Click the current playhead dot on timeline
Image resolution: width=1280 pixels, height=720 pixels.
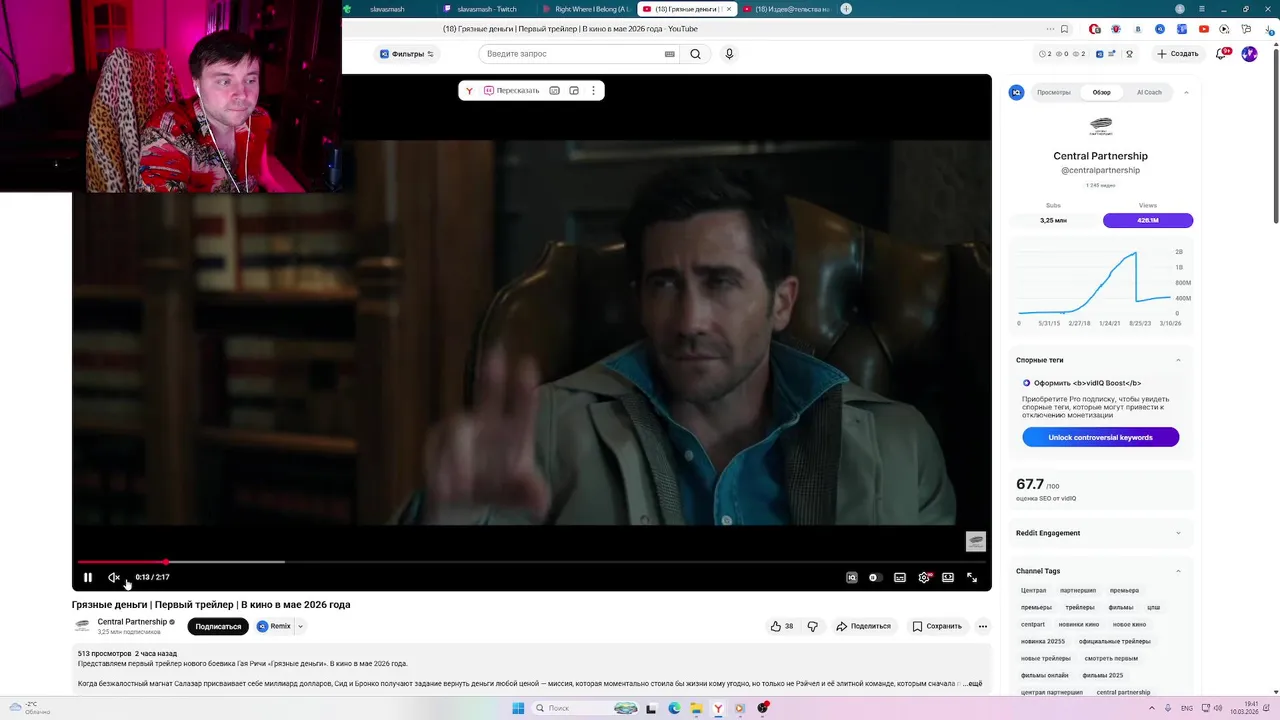pos(166,562)
